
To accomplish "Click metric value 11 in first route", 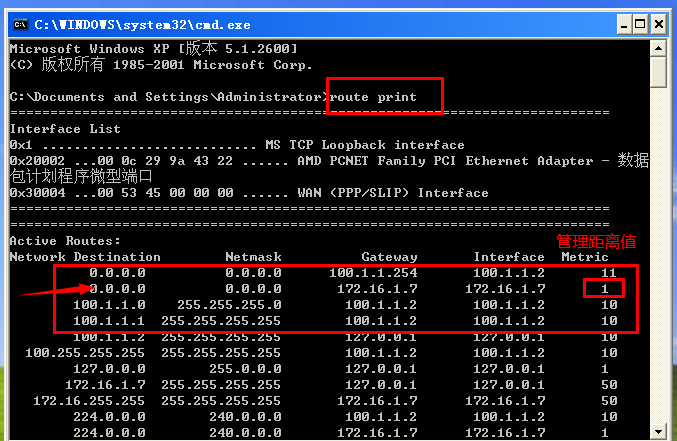I will pyautogui.click(x=609, y=273).
